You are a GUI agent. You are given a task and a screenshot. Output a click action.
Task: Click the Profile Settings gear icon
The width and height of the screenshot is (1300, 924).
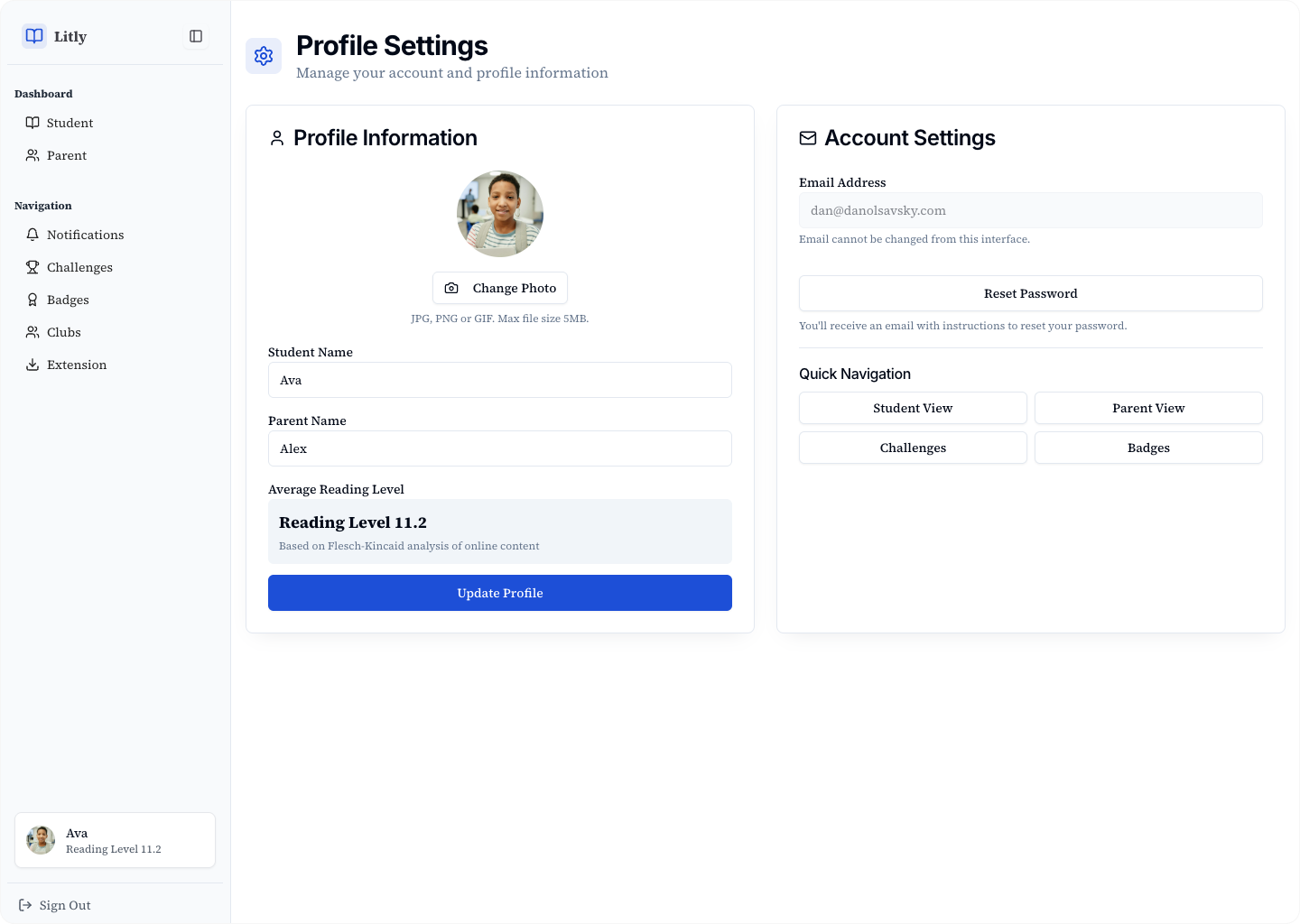(x=264, y=56)
